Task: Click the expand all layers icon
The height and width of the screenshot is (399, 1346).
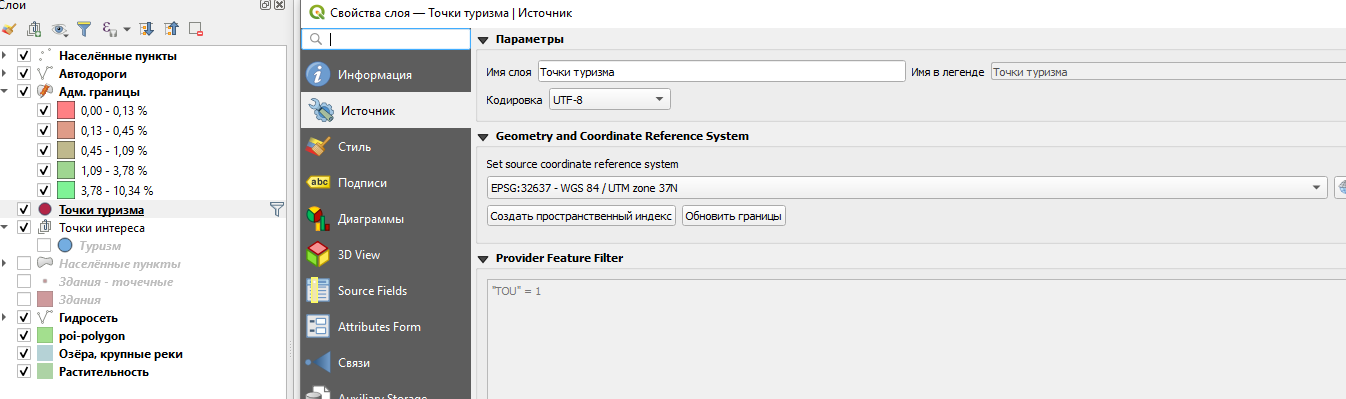Action: click(x=147, y=30)
